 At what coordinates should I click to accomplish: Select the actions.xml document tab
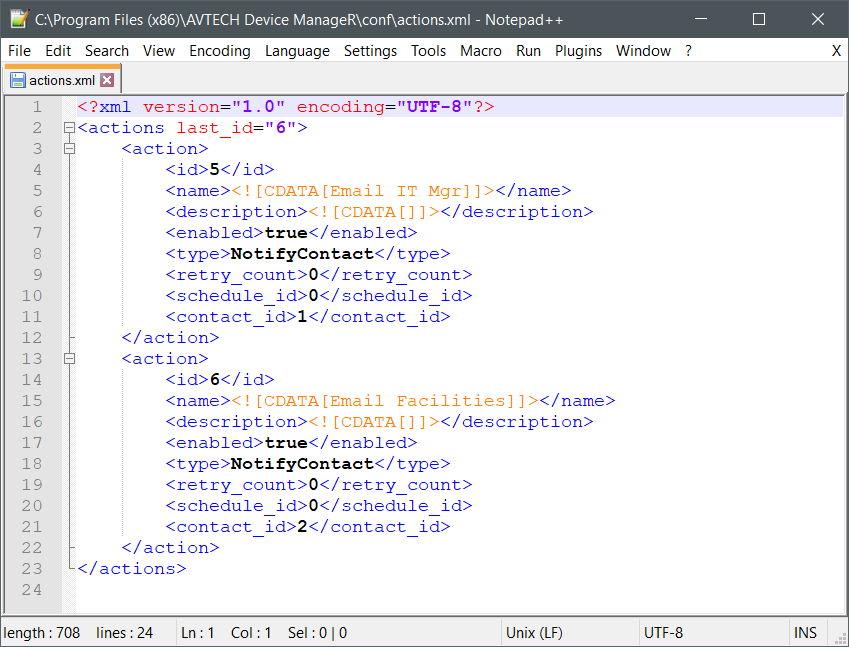coord(62,80)
